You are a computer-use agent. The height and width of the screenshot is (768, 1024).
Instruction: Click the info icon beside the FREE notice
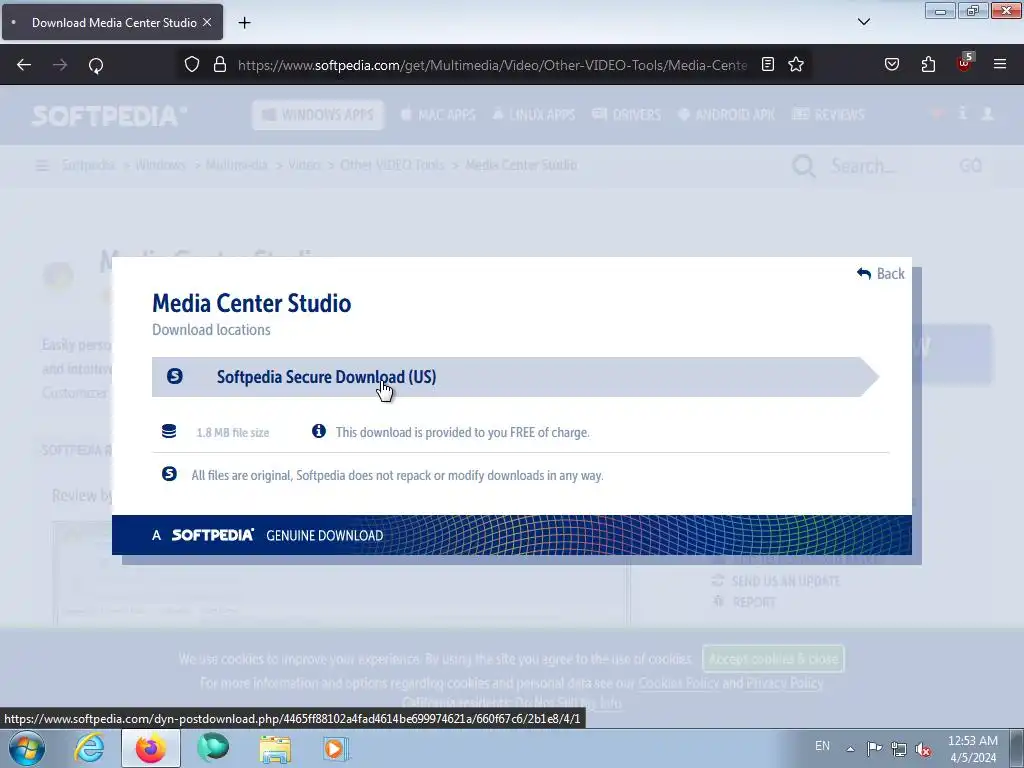(x=319, y=431)
